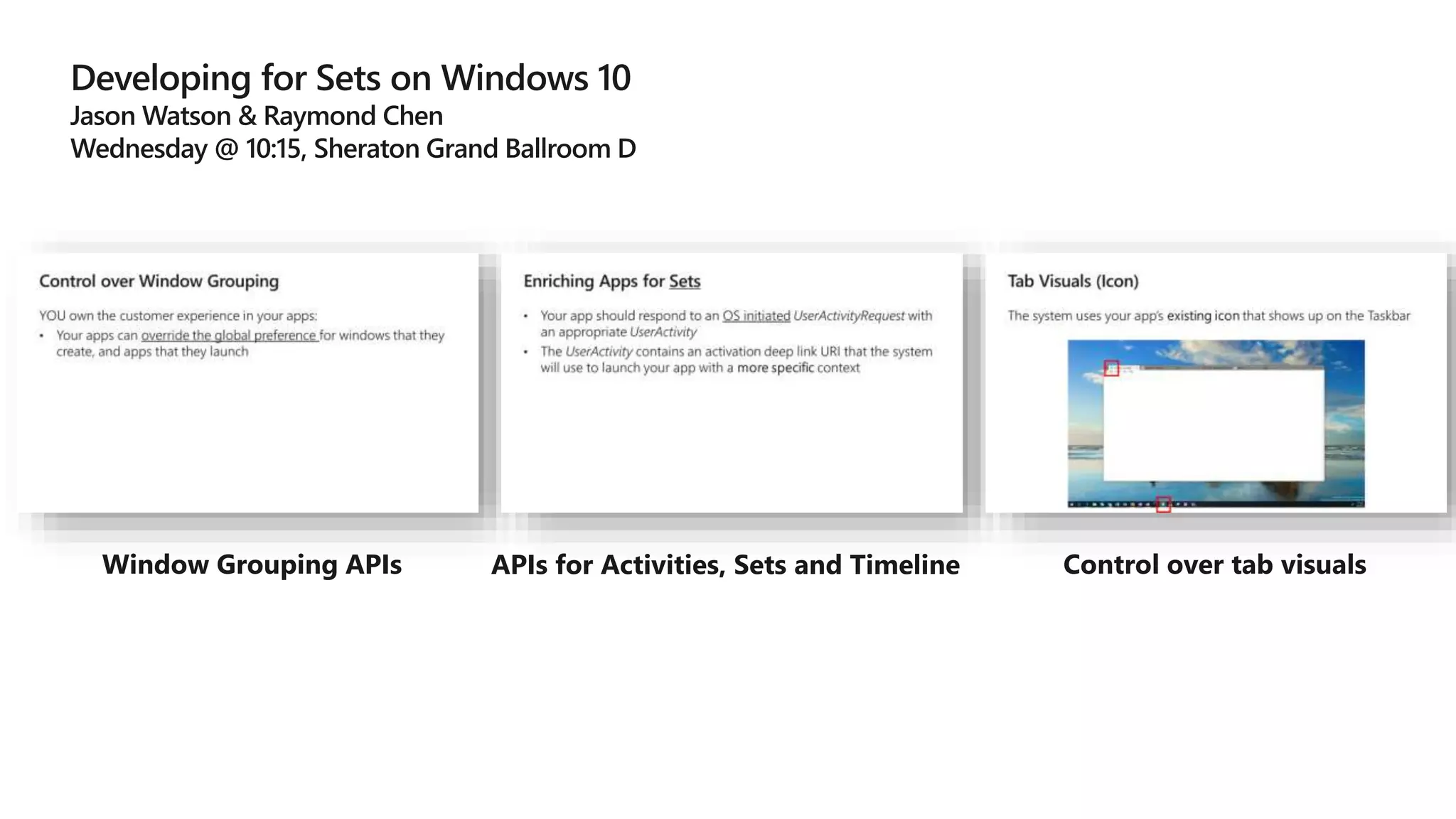Click the bold 'existing icon' text
Image resolution: width=1456 pixels, height=819 pixels.
(x=1202, y=316)
